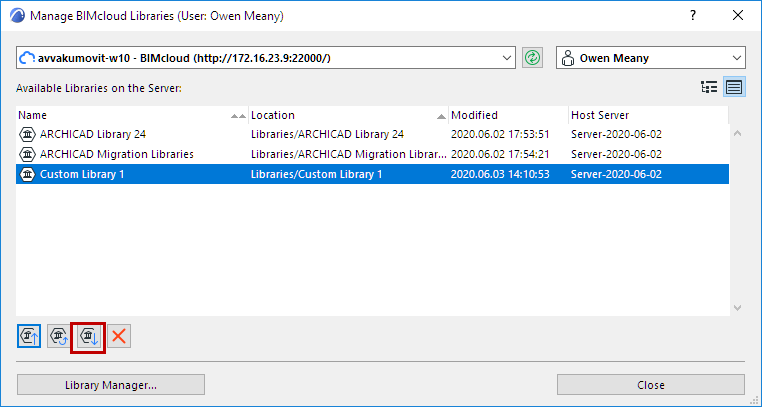
Task: Click the ARCHICAD Migration Libraries row icon
Action: pos(27,154)
